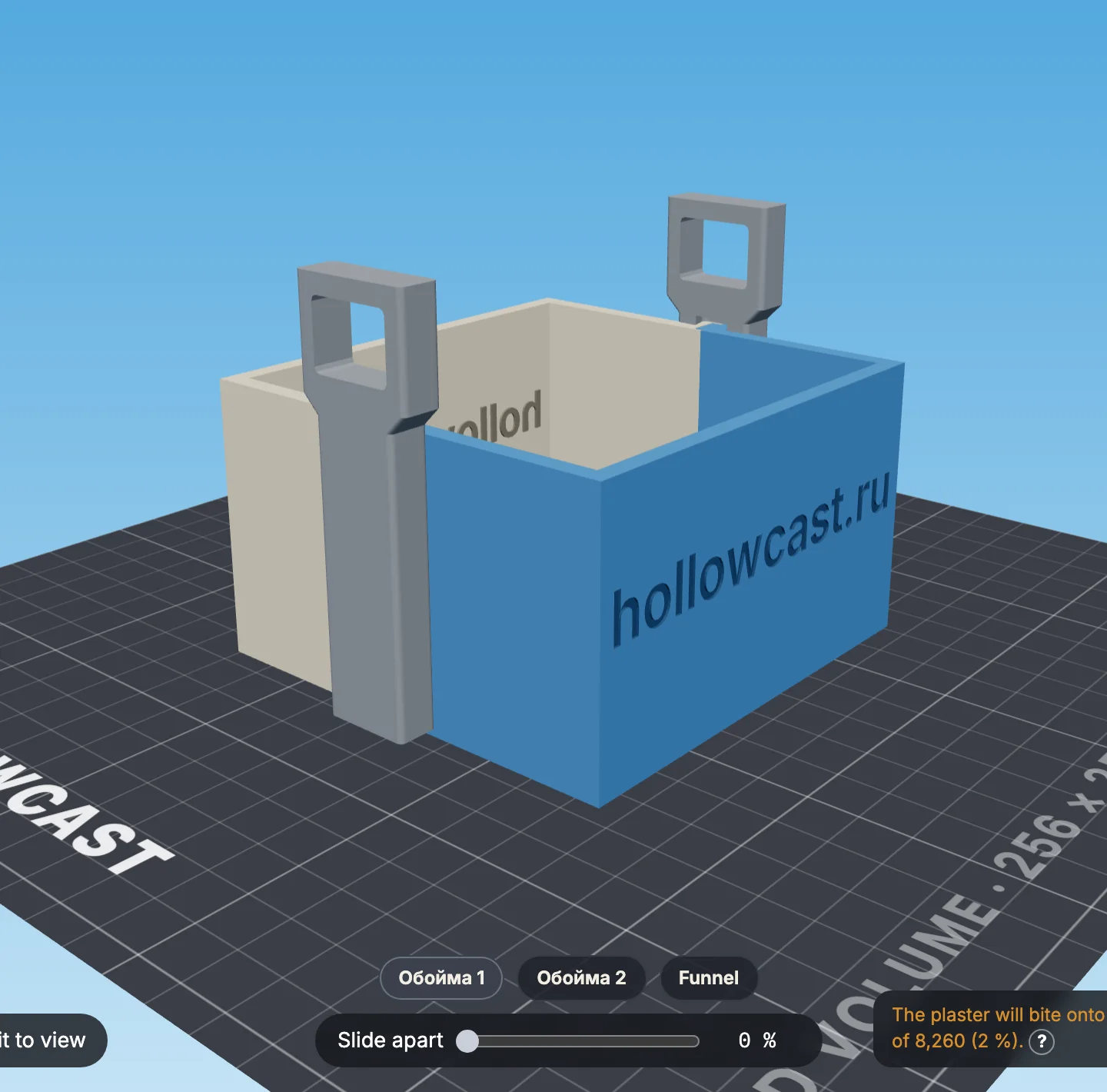Click the Slide apart slider handle

pos(467,1041)
